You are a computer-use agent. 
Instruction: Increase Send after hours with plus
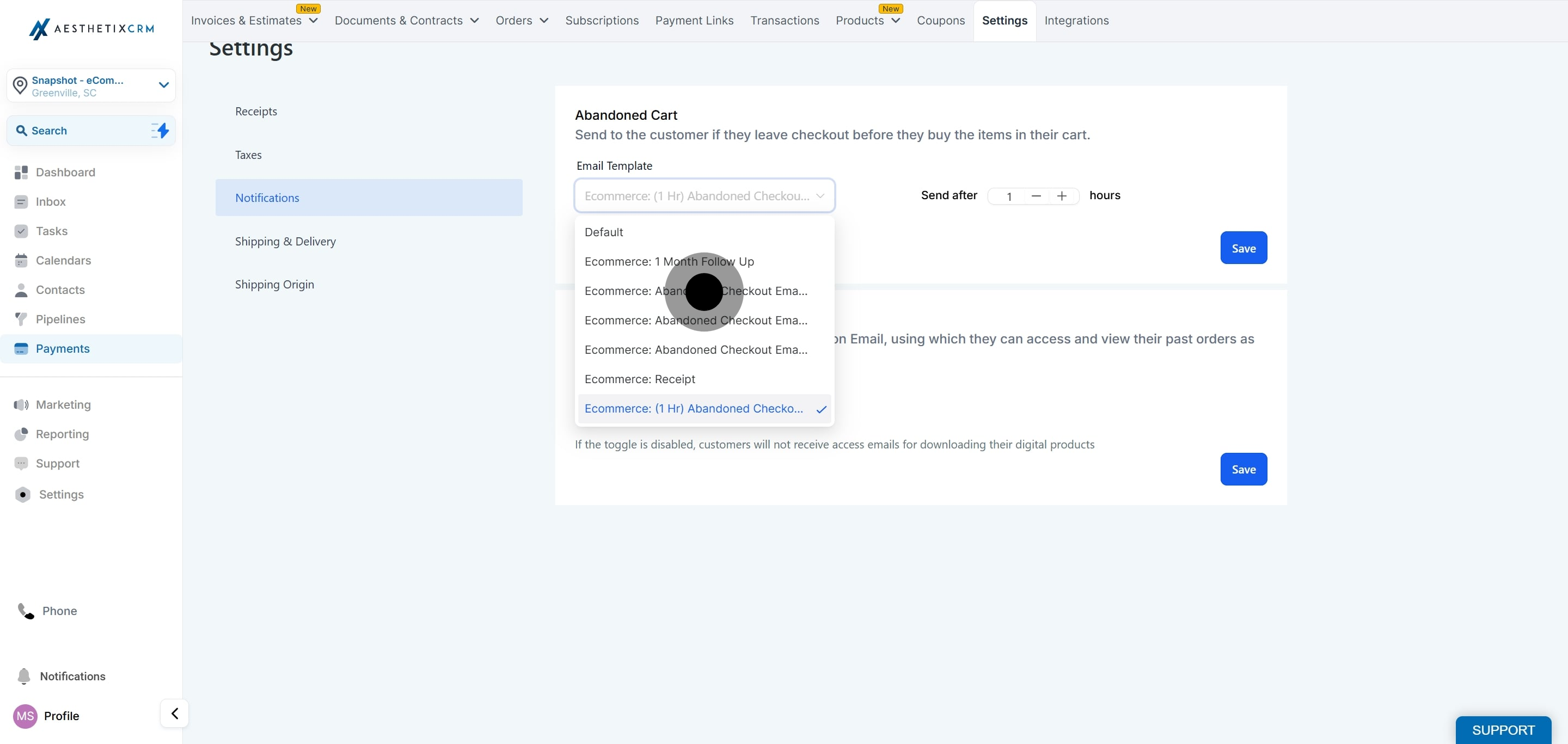tap(1062, 196)
